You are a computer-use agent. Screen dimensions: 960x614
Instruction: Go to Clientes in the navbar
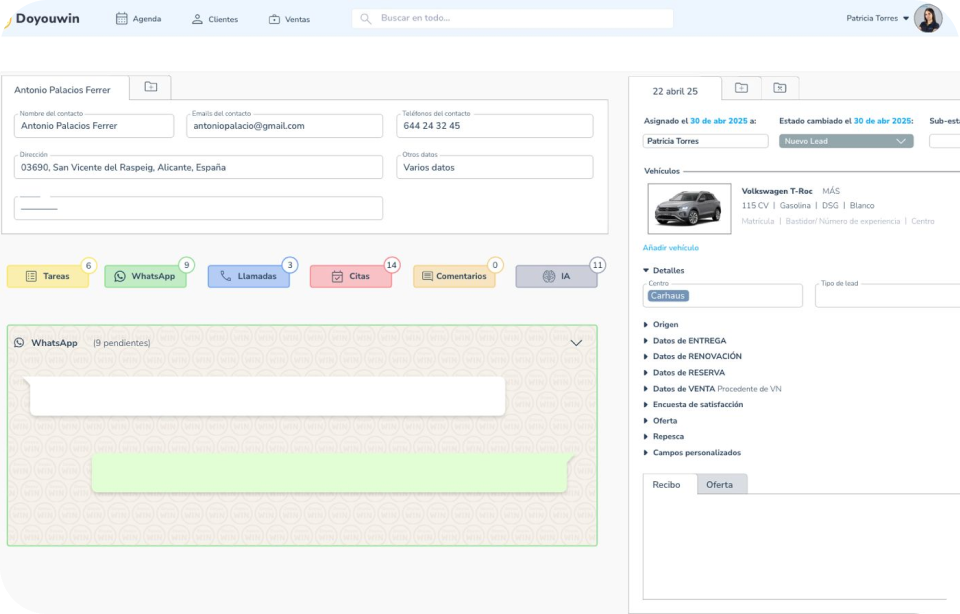click(214, 19)
